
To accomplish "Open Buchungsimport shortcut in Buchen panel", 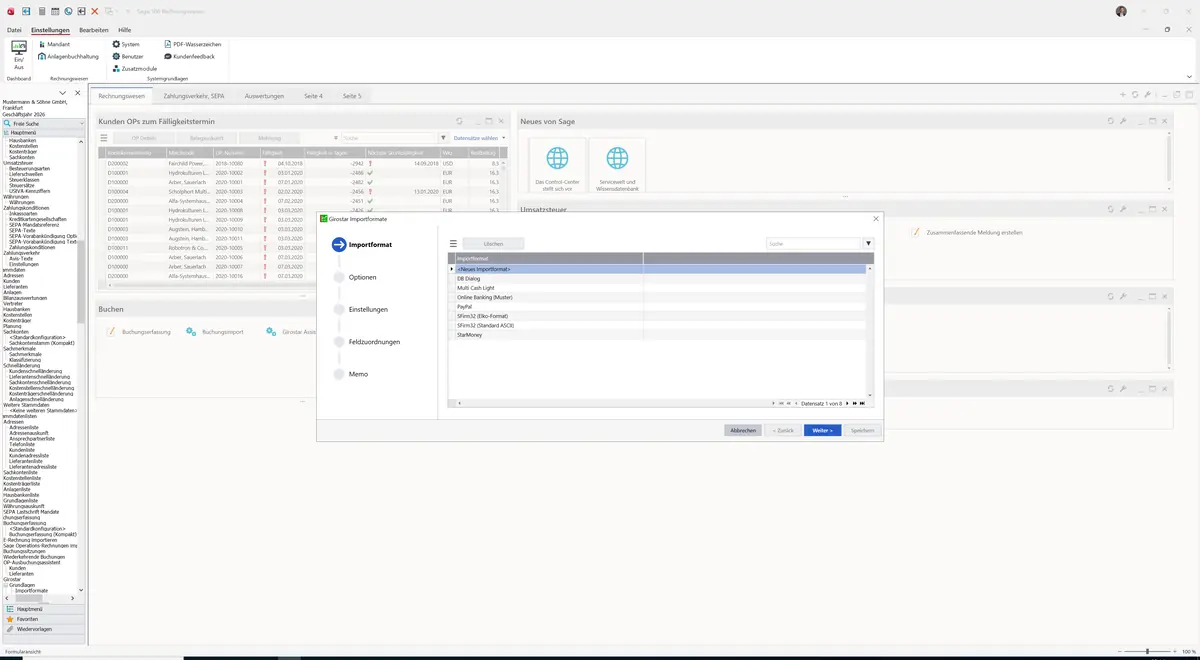I will [x=215, y=331].
